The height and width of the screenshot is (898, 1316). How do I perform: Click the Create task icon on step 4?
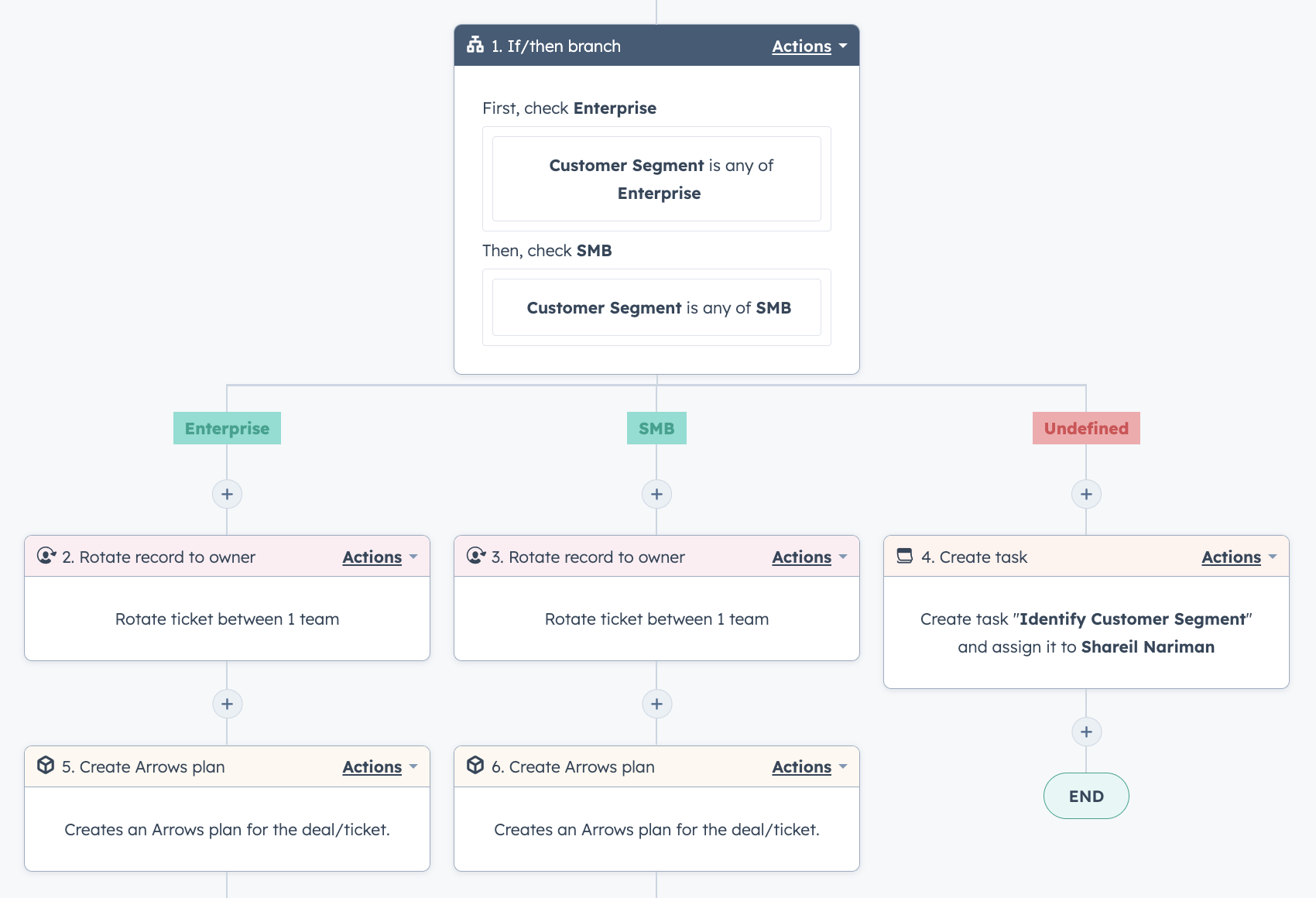coord(905,555)
